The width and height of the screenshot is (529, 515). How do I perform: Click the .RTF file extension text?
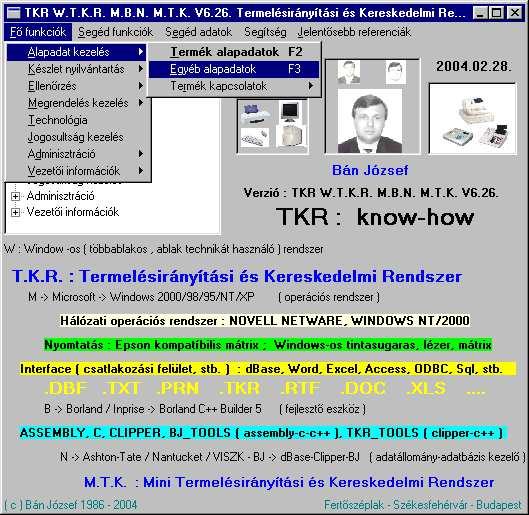click(300, 389)
